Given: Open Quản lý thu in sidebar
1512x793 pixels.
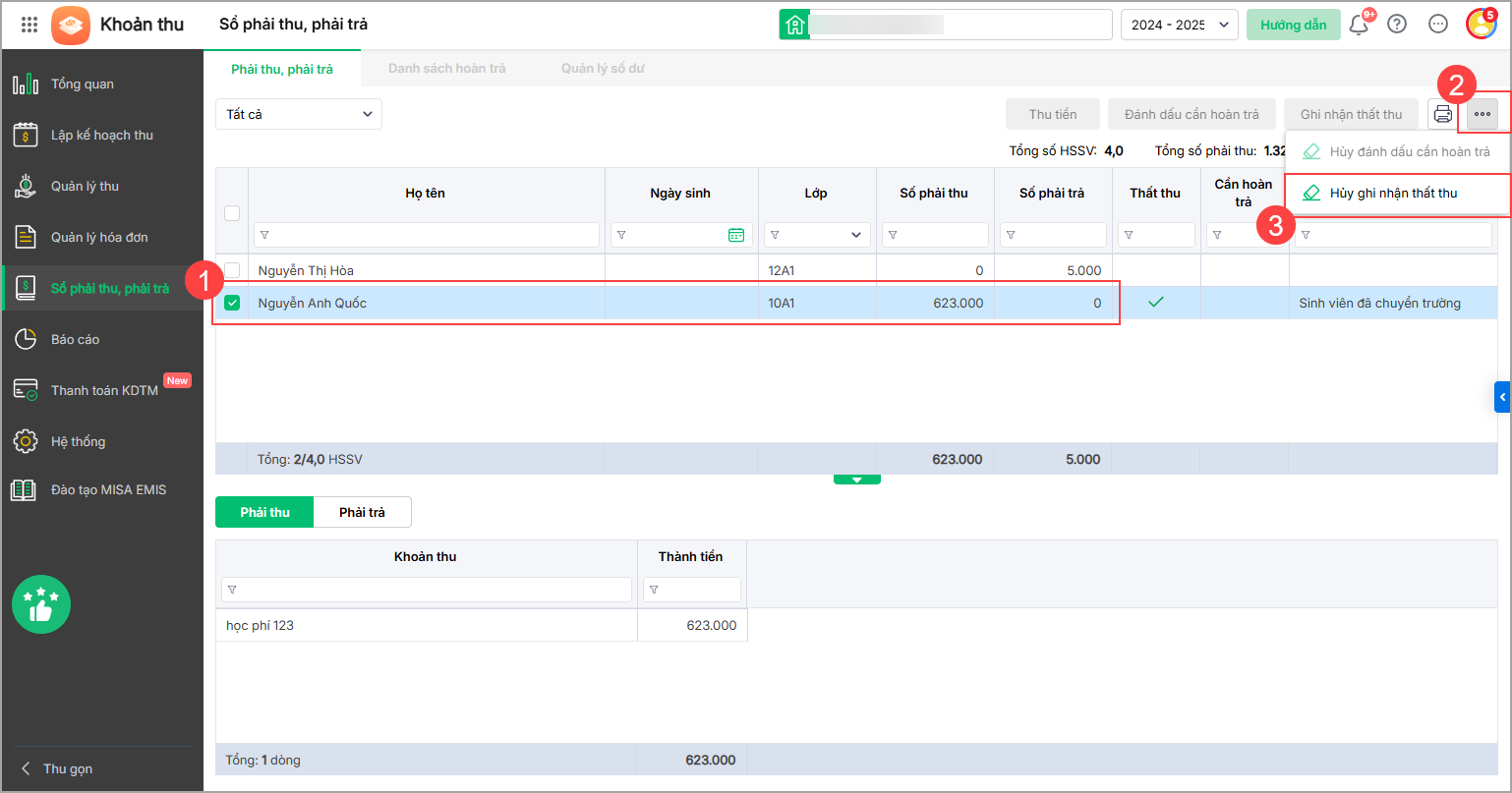Looking at the screenshot, I should tap(102, 187).
